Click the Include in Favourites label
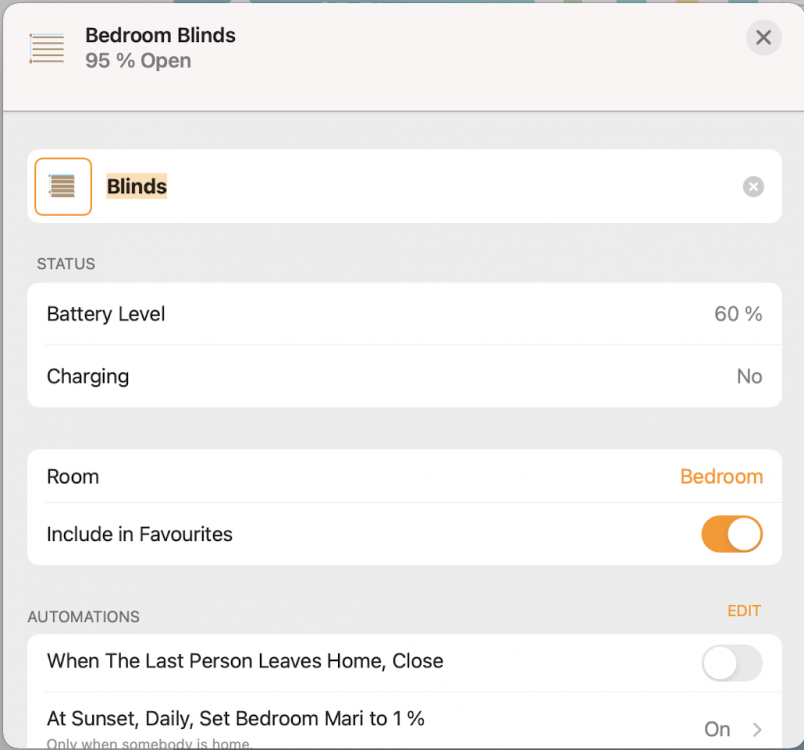Screen dimensions: 804x750 tap(139, 534)
